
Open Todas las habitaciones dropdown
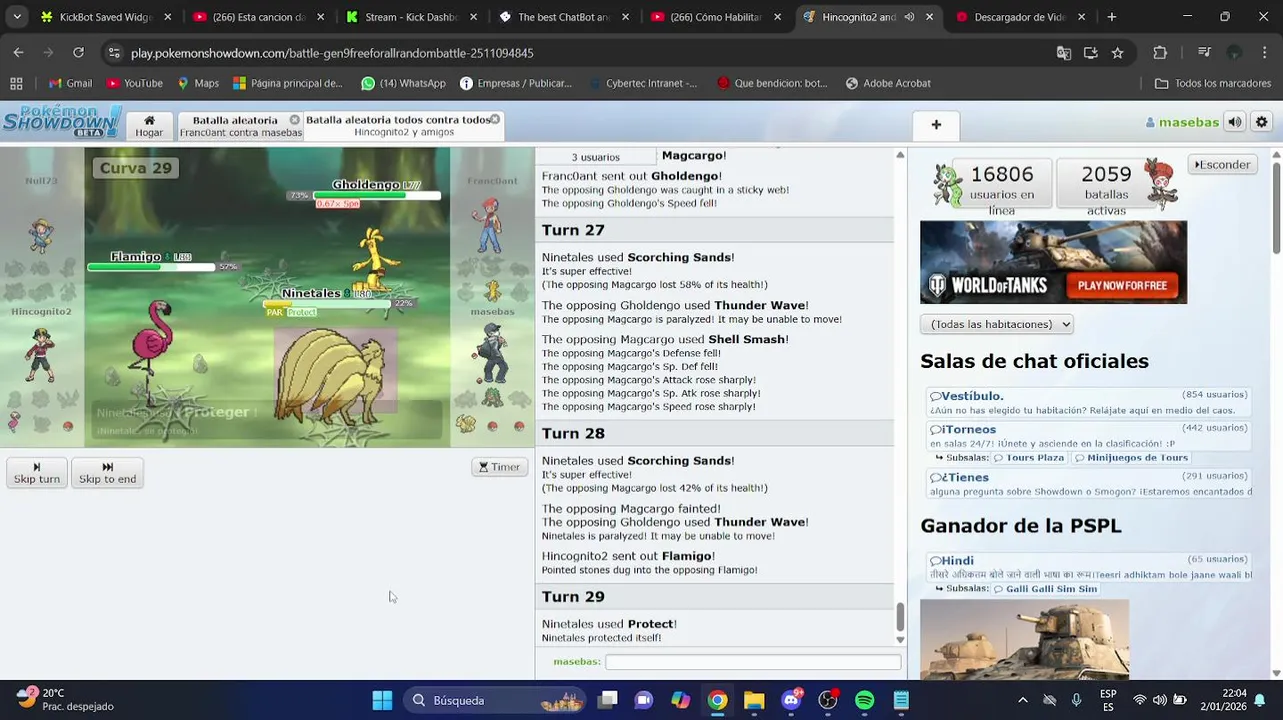[997, 324]
